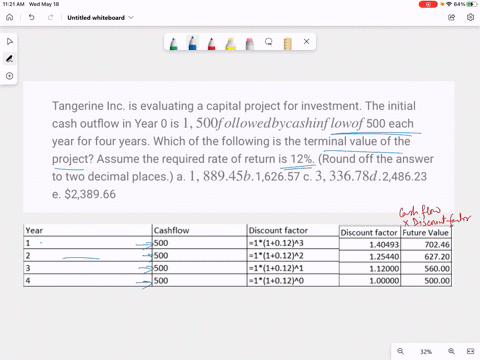
Task: Open the settings gear in the header
Action: (x=470, y=17)
